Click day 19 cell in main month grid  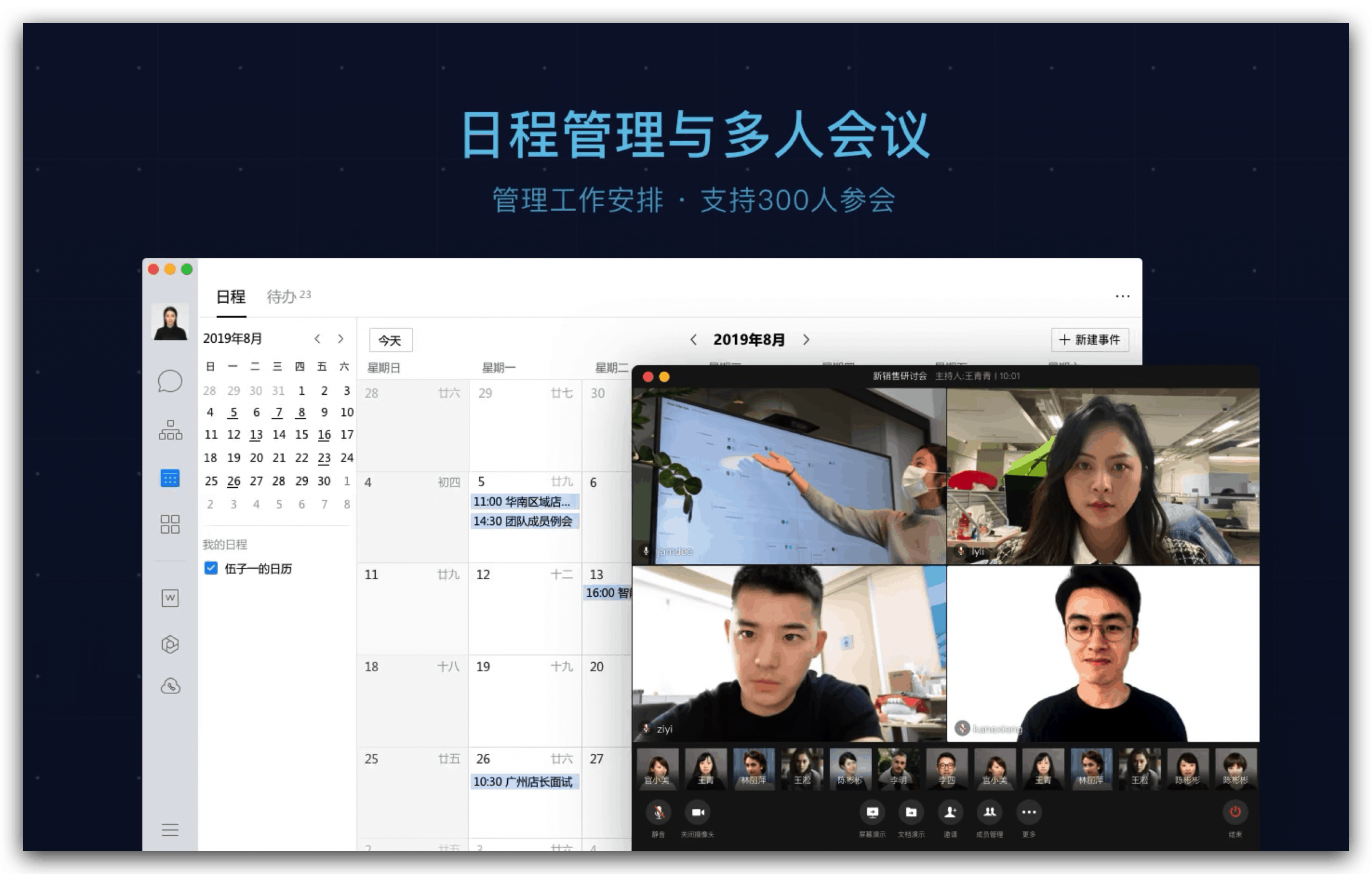point(525,701)
